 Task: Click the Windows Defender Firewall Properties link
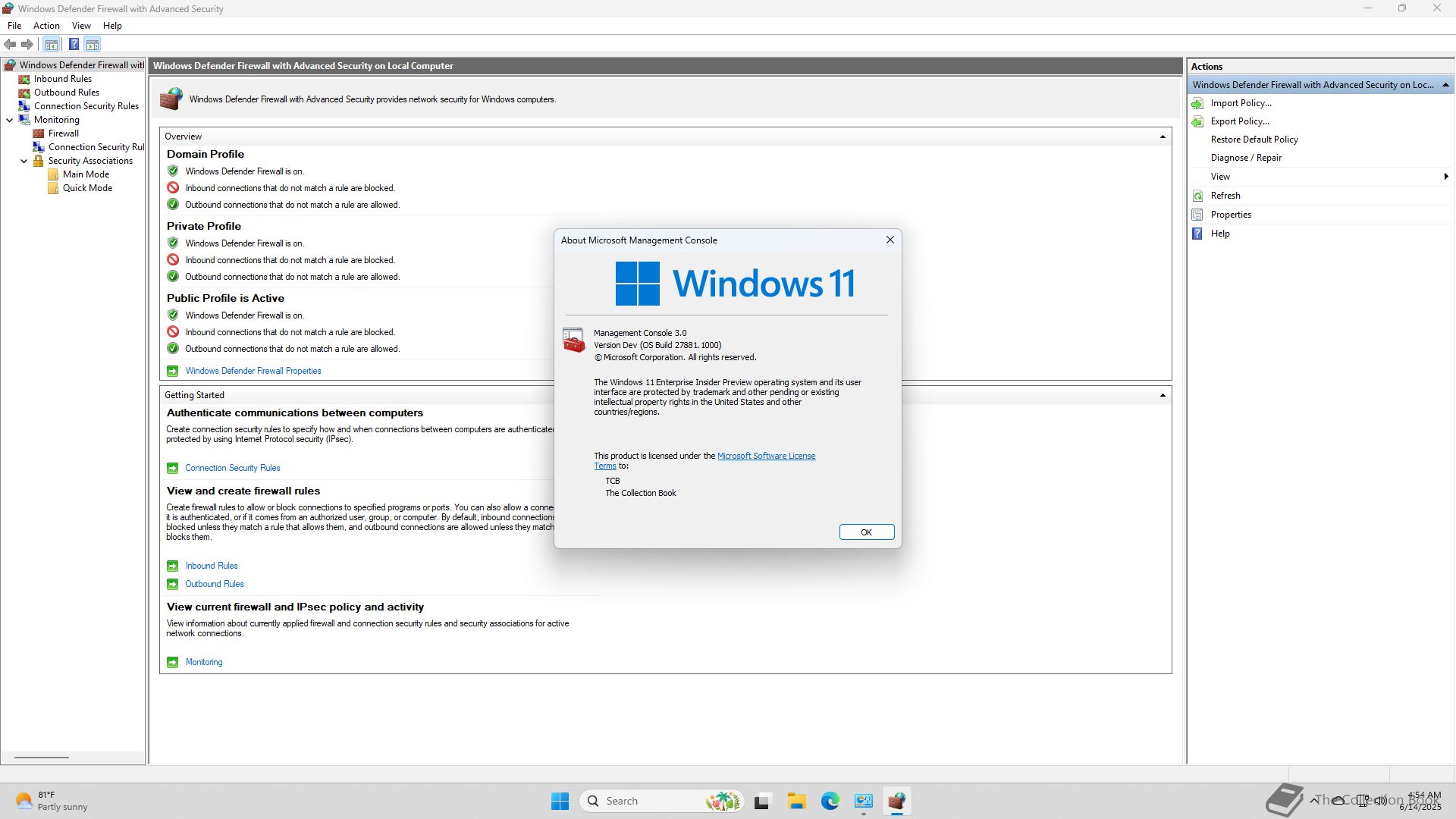point(253,371)
